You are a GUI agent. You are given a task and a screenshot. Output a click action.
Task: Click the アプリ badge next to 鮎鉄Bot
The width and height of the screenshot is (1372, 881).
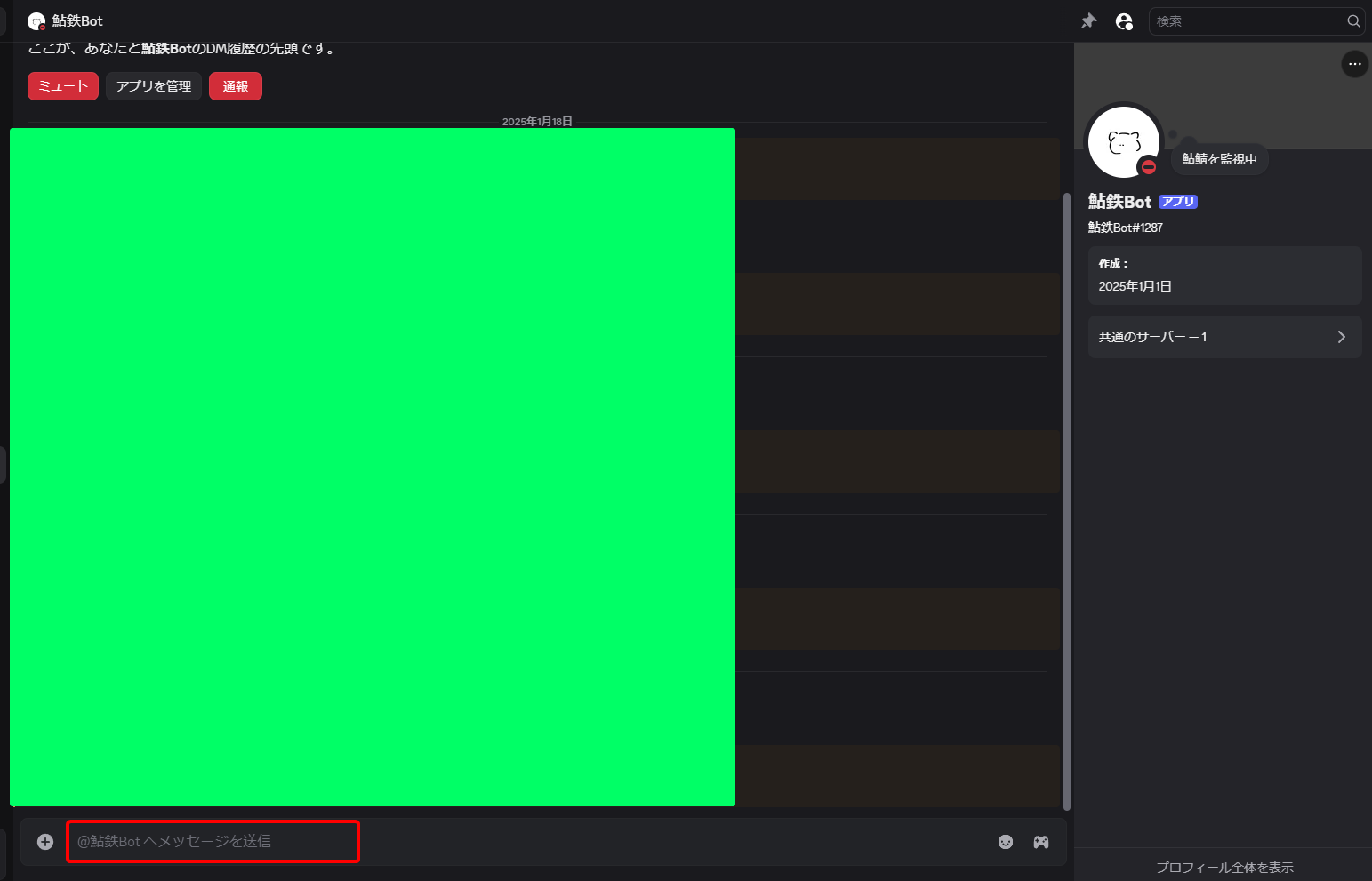pos(1177,202)
